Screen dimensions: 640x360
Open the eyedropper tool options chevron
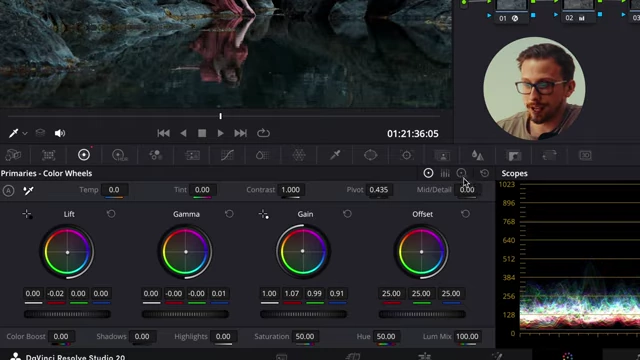pos(25,133)
